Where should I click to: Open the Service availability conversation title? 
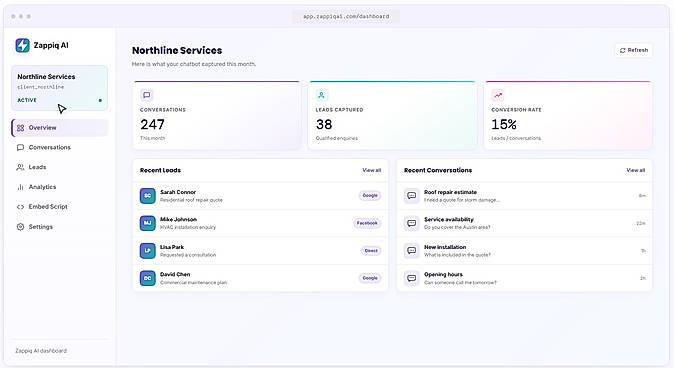click(x=449, y=220)
